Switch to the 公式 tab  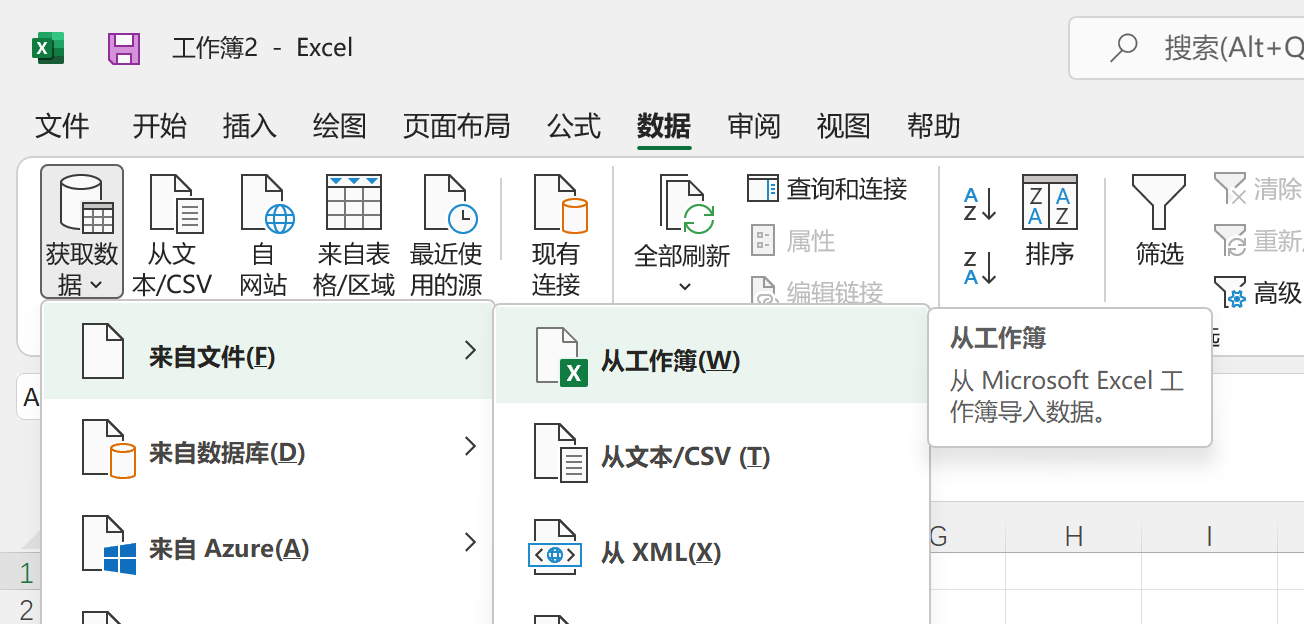pyautogui.click(x=574, y=126)
